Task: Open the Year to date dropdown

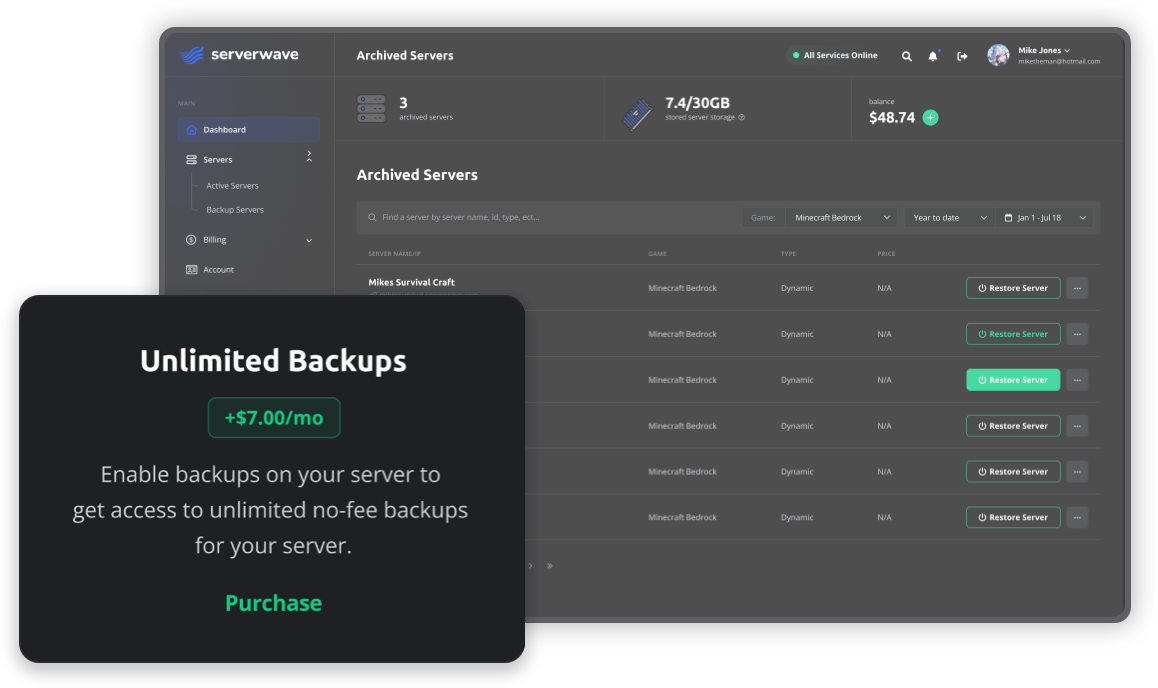Action: (x=949, y=217)
